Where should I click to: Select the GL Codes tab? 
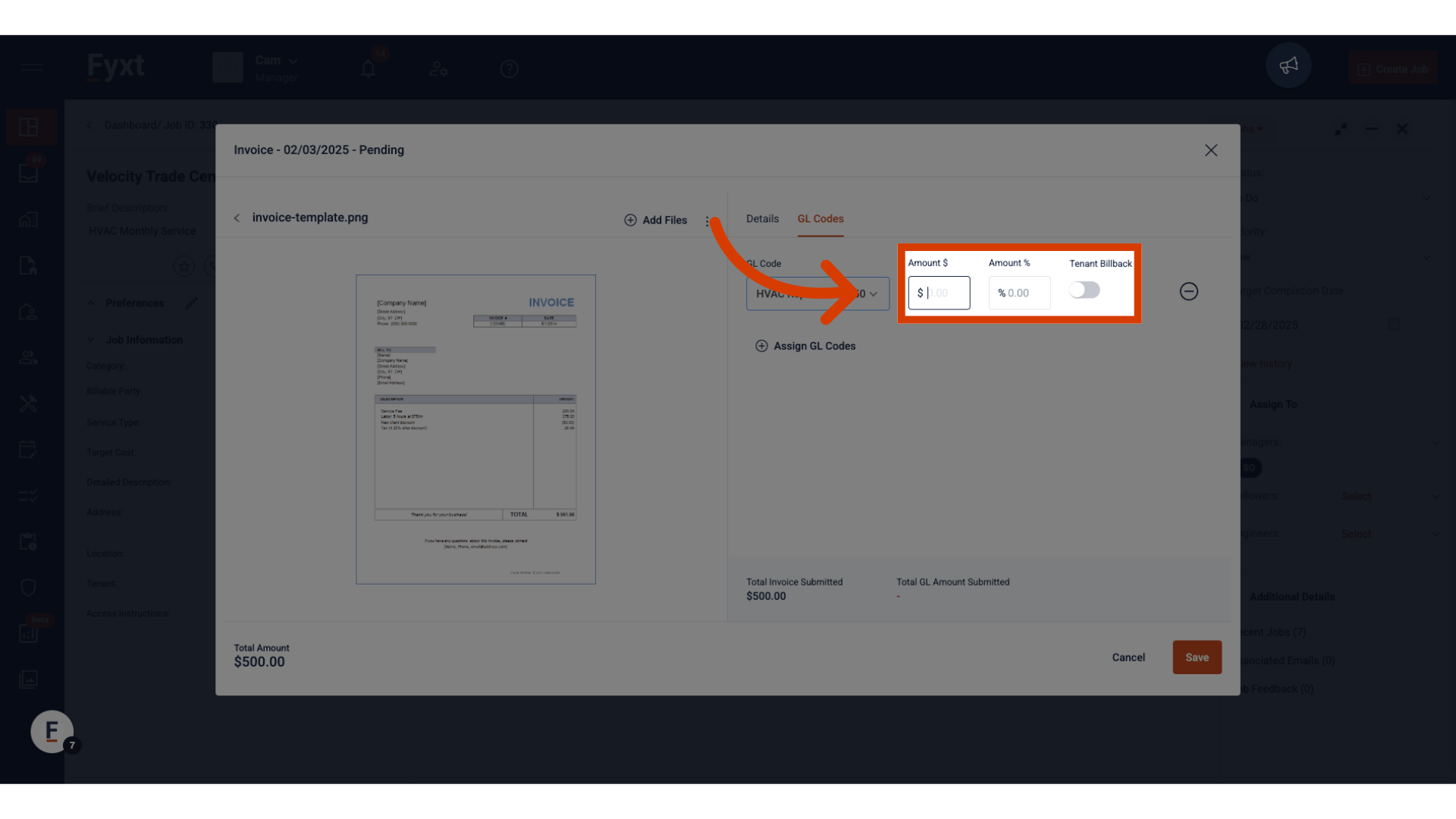point(820,219)
